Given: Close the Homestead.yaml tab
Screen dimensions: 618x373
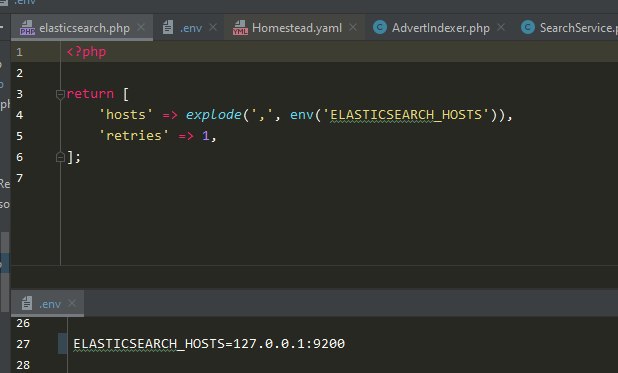Looking at the screenshot, I should [353, 28].
